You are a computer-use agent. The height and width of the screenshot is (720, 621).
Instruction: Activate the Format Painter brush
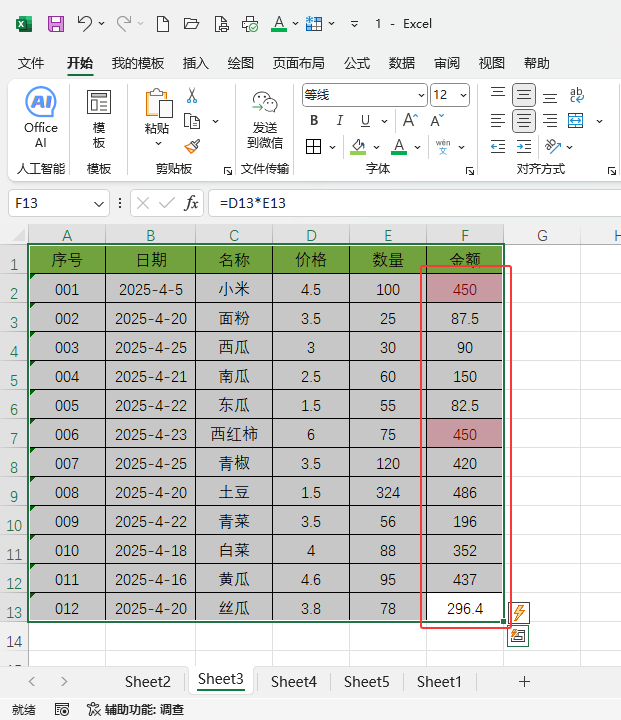tap(192, 146)
